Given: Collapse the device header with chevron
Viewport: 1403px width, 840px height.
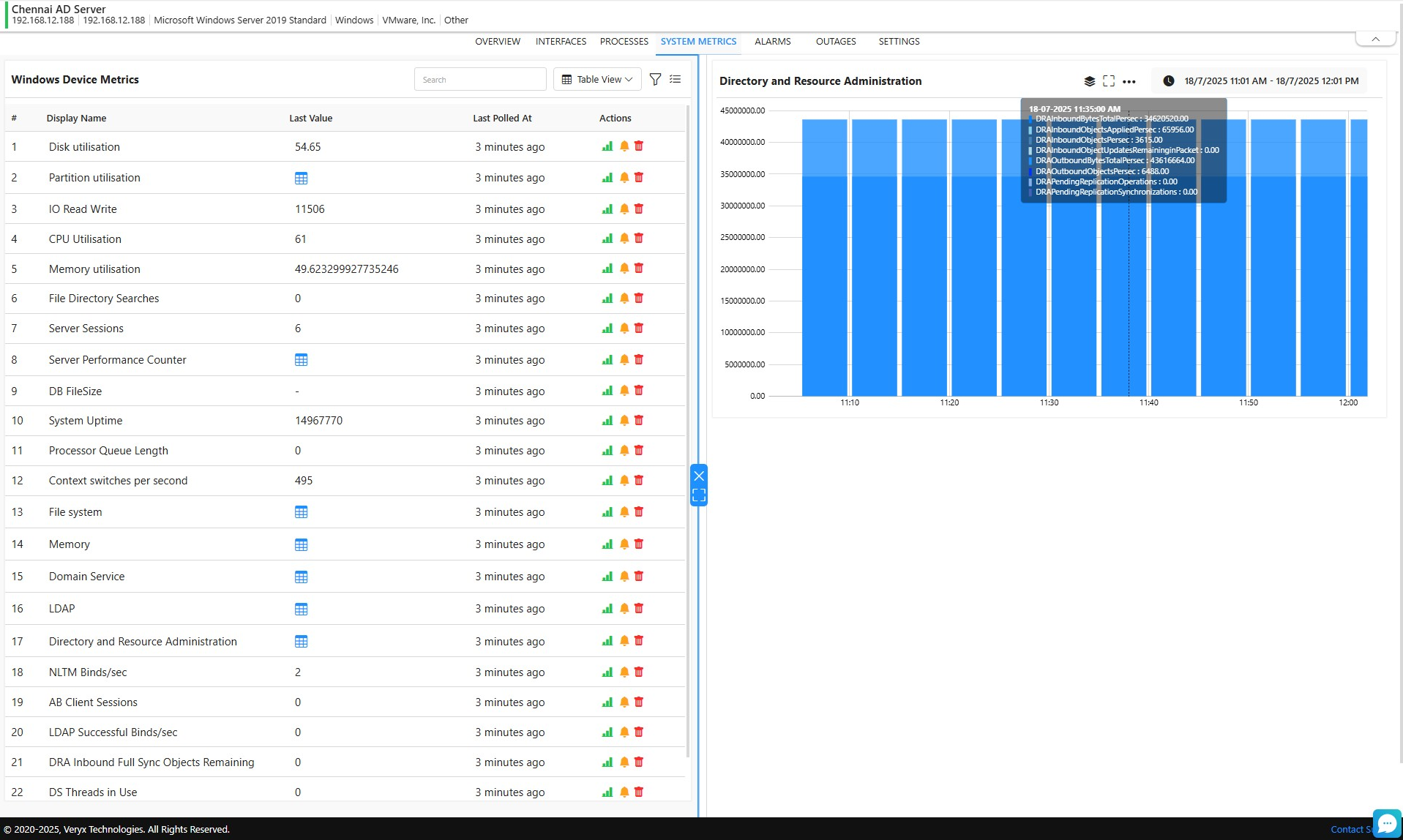Looking at the screenshot, I should coord(1375,40).
